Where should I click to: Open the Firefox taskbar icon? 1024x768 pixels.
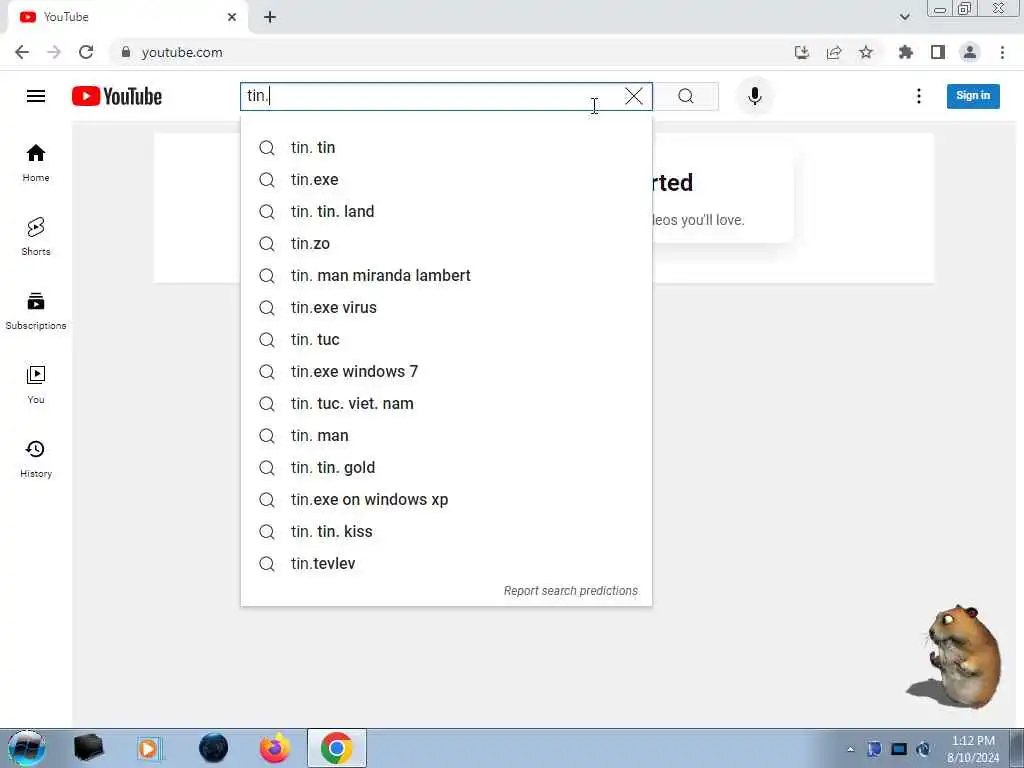[x=275, y=748]
